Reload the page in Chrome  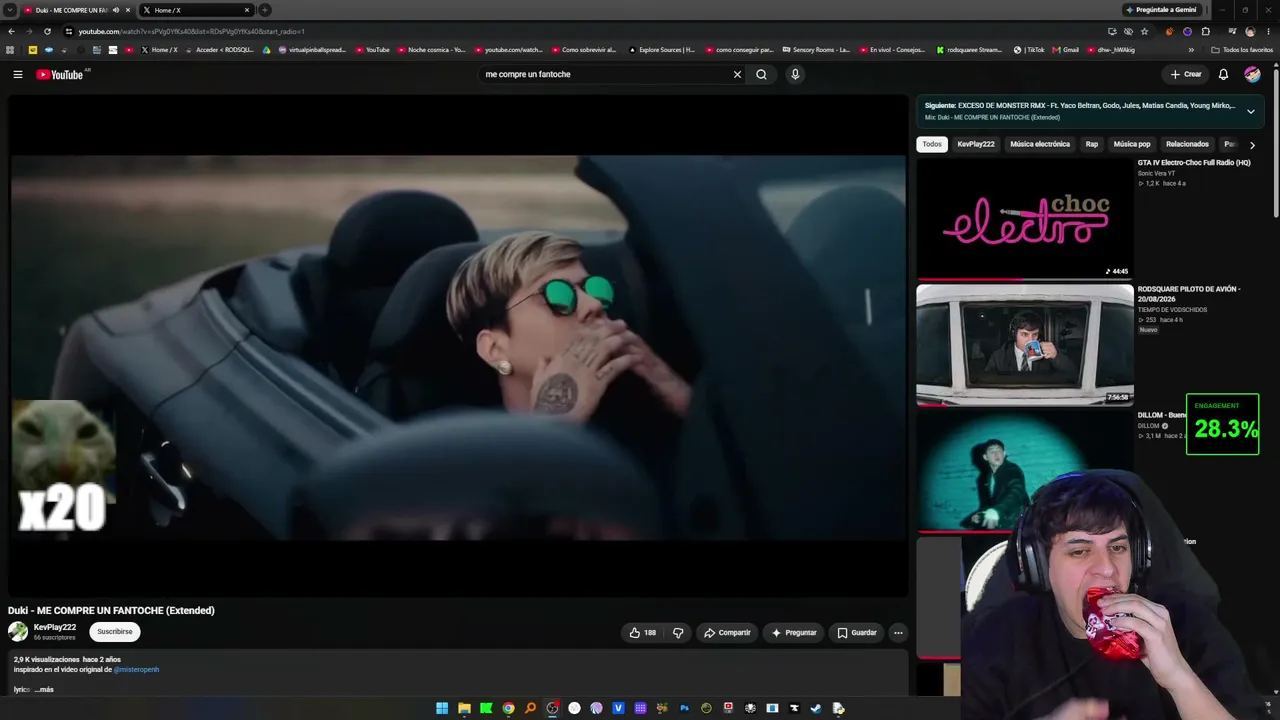click(47, 31)
